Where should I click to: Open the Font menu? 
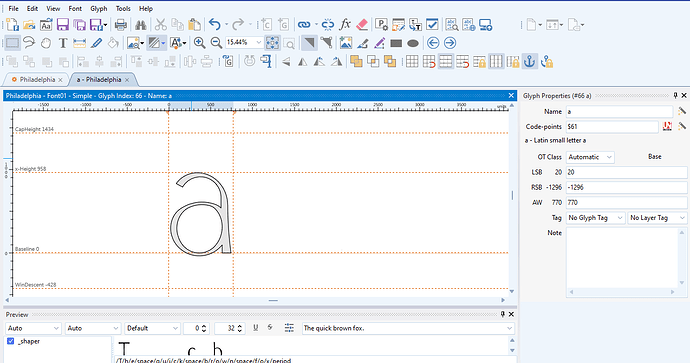(x=75, y=8)
